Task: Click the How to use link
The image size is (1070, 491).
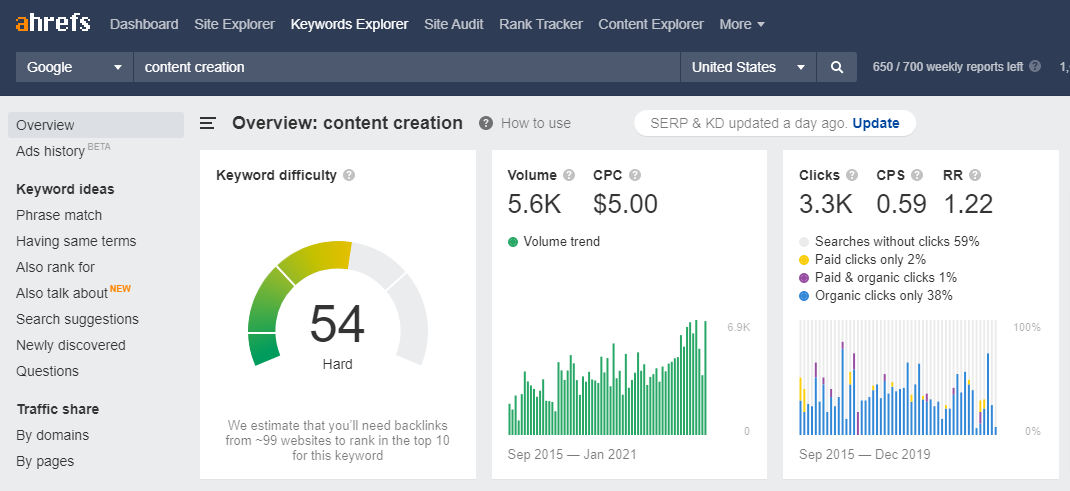Action: pos(536,123)
